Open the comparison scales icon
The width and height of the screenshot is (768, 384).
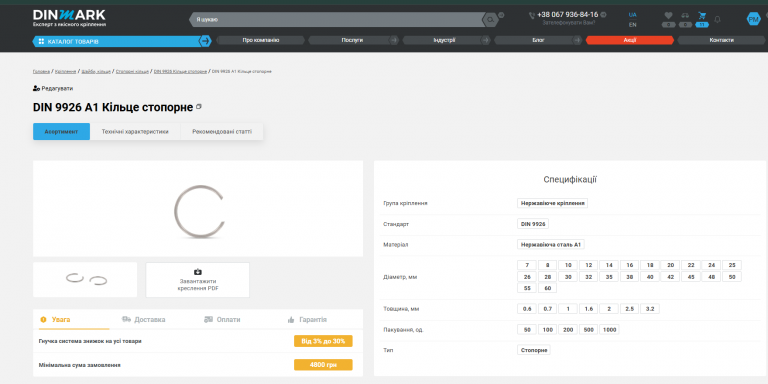tap(685, 16)
